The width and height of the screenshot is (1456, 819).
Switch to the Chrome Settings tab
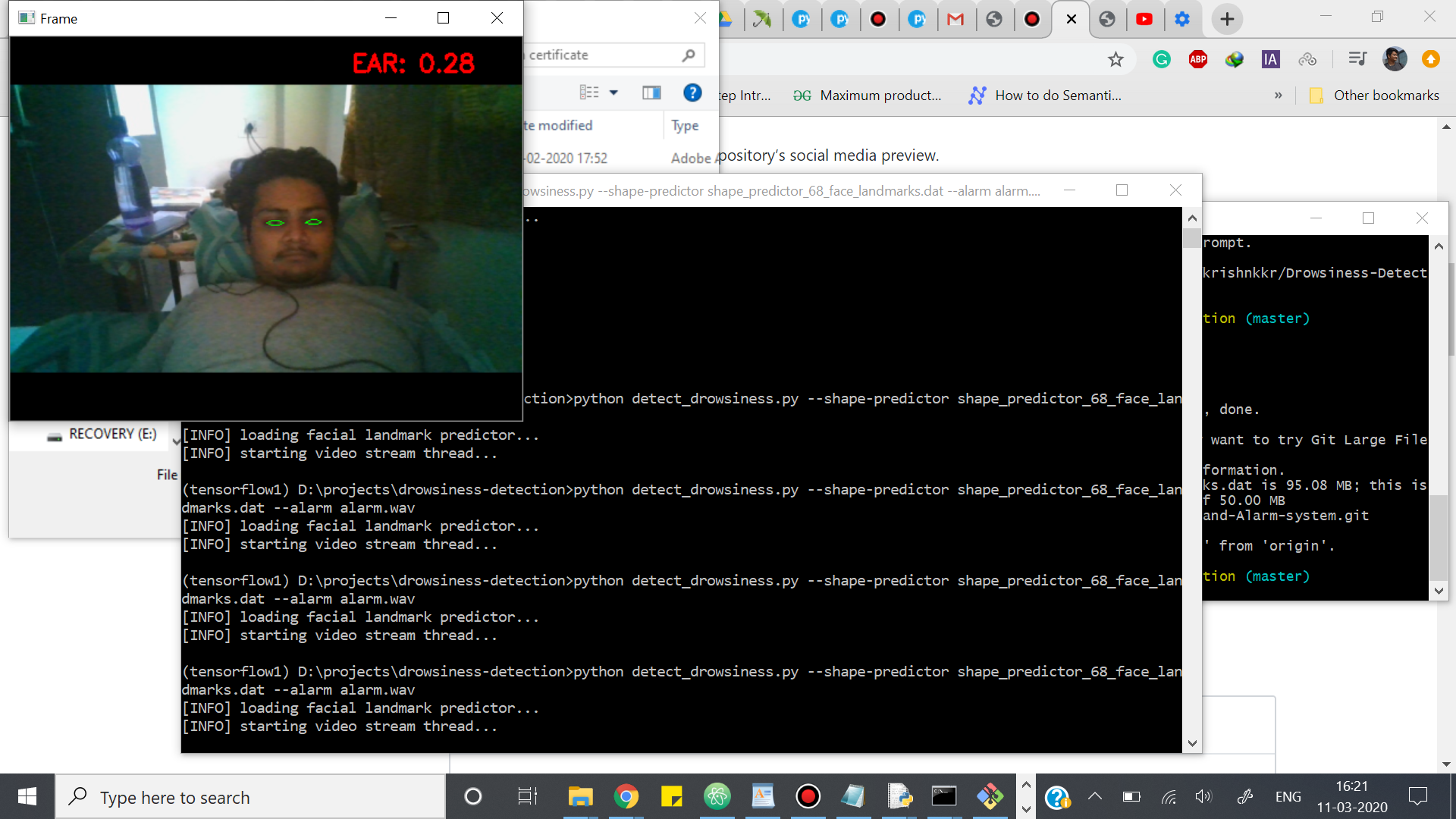click(1182, 18)
